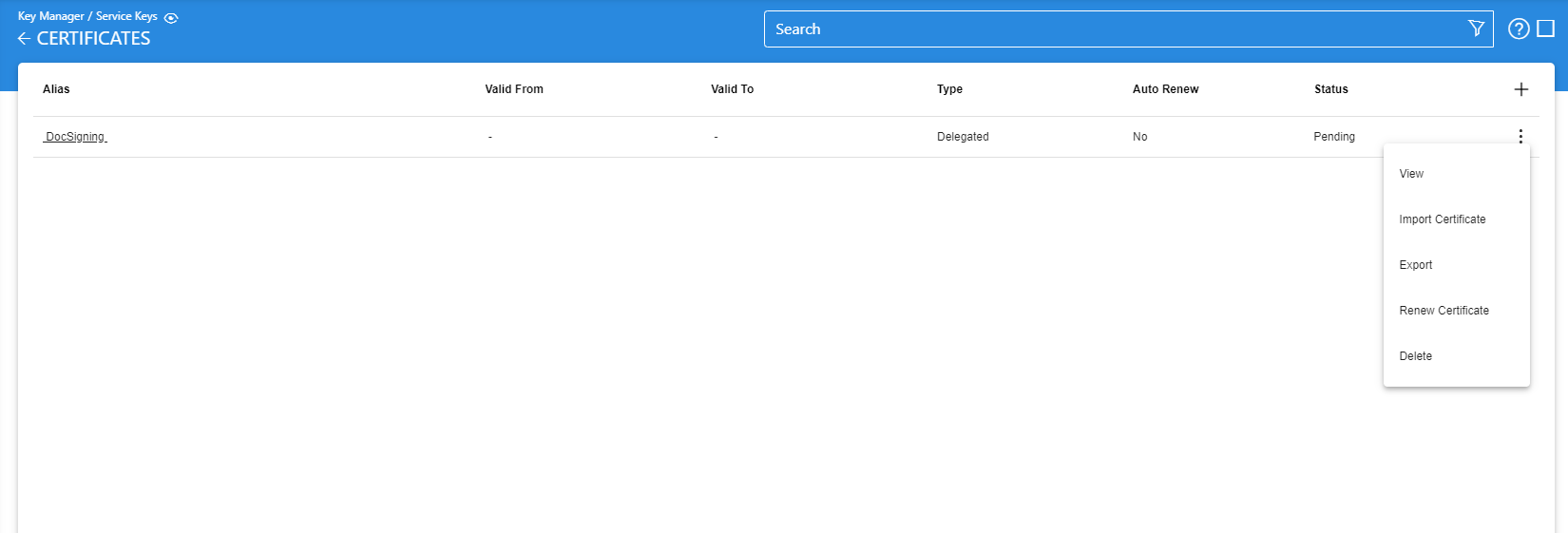1568x533 pixels.
Task: Click the Status column header
Action: pos(1330,89)
